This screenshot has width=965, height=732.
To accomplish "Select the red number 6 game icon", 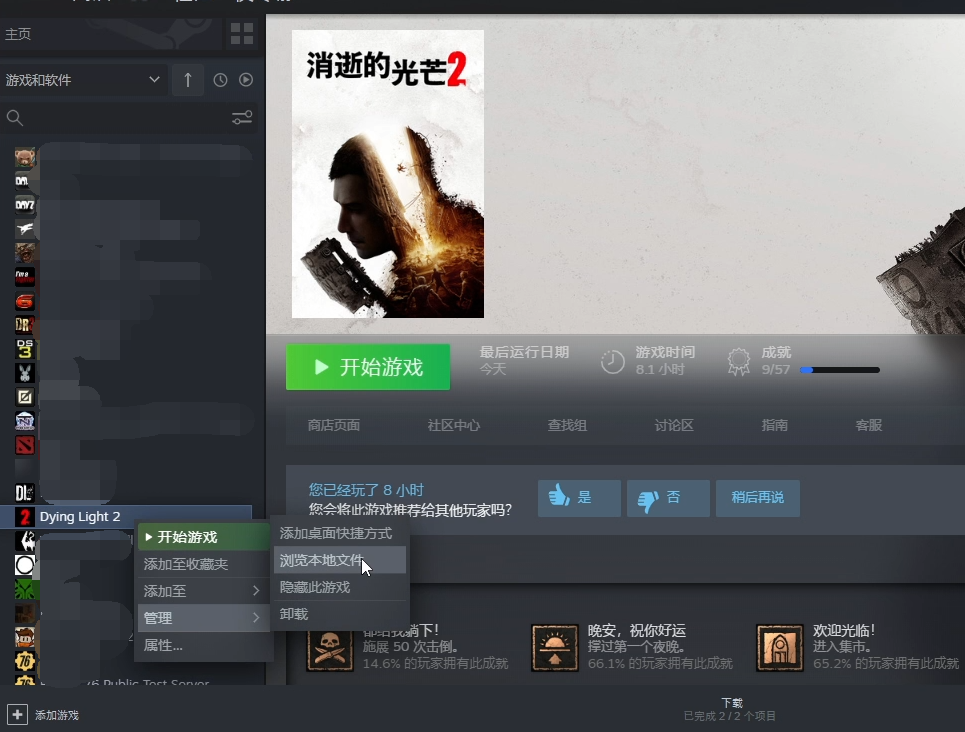I will click(25, 301).
